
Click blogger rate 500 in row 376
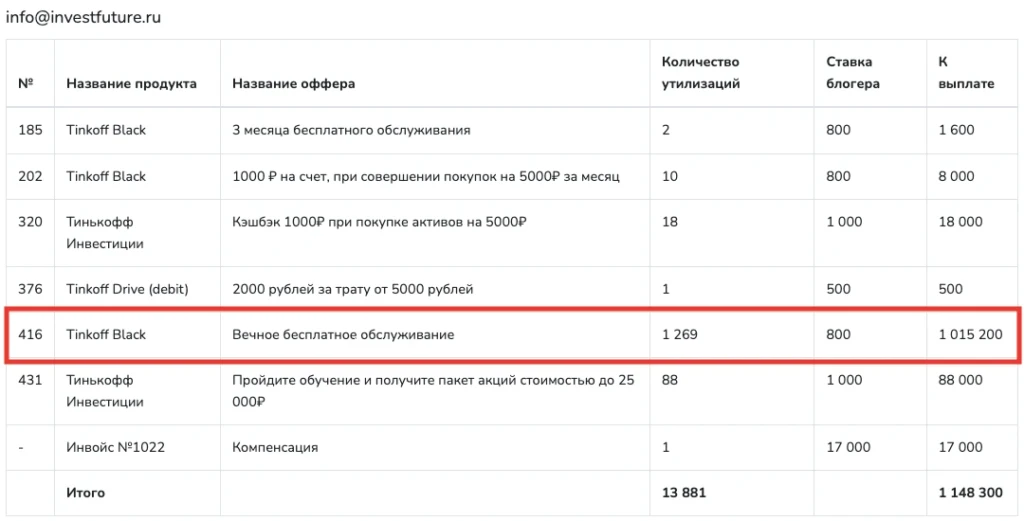pos(839,289)
